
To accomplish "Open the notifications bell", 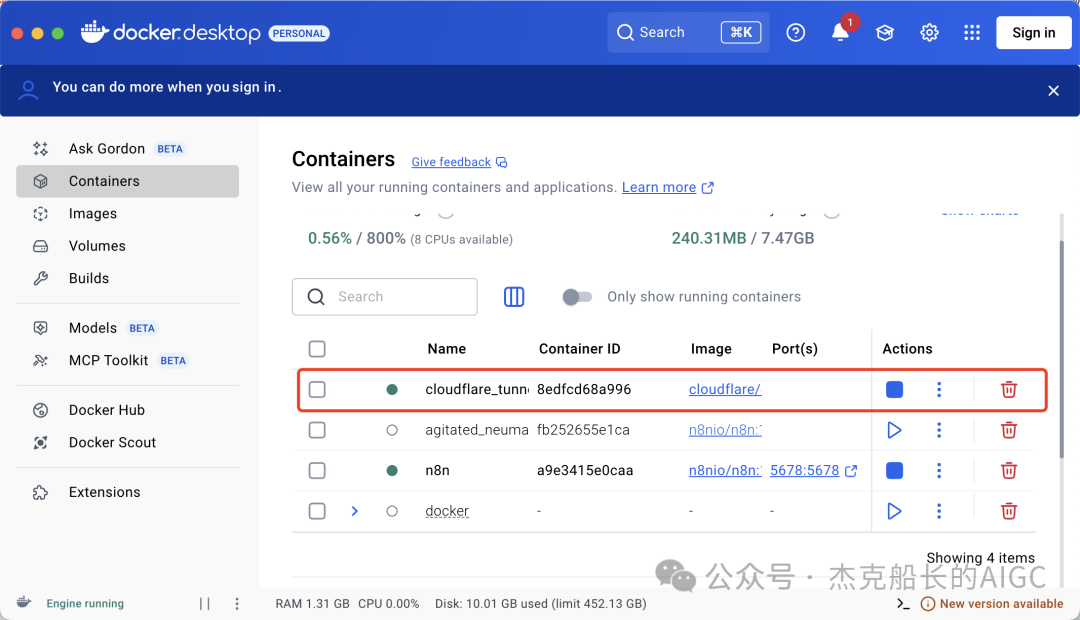I will 840,32.
